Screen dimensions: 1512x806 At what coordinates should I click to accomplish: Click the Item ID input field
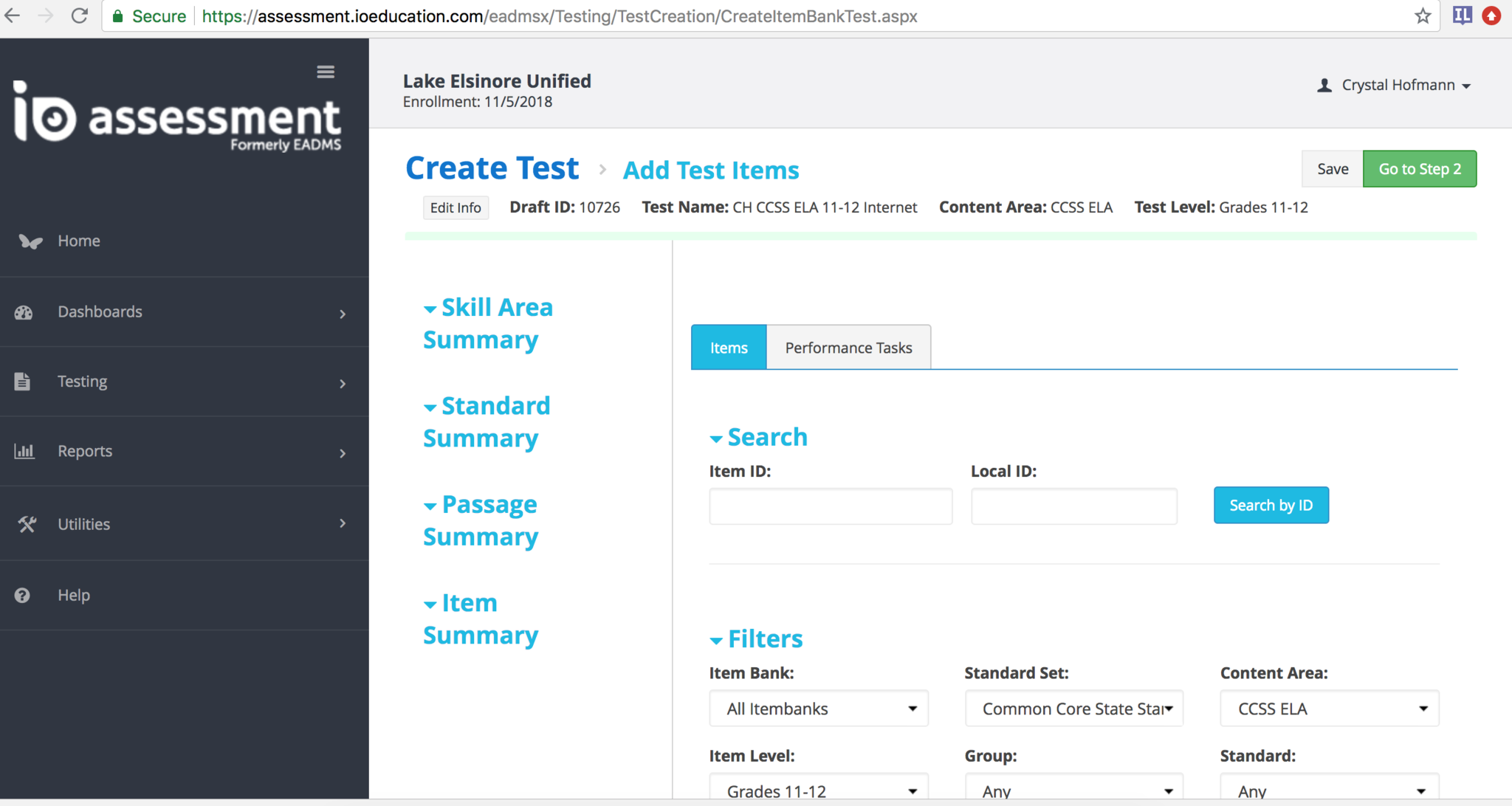[831, 506]
